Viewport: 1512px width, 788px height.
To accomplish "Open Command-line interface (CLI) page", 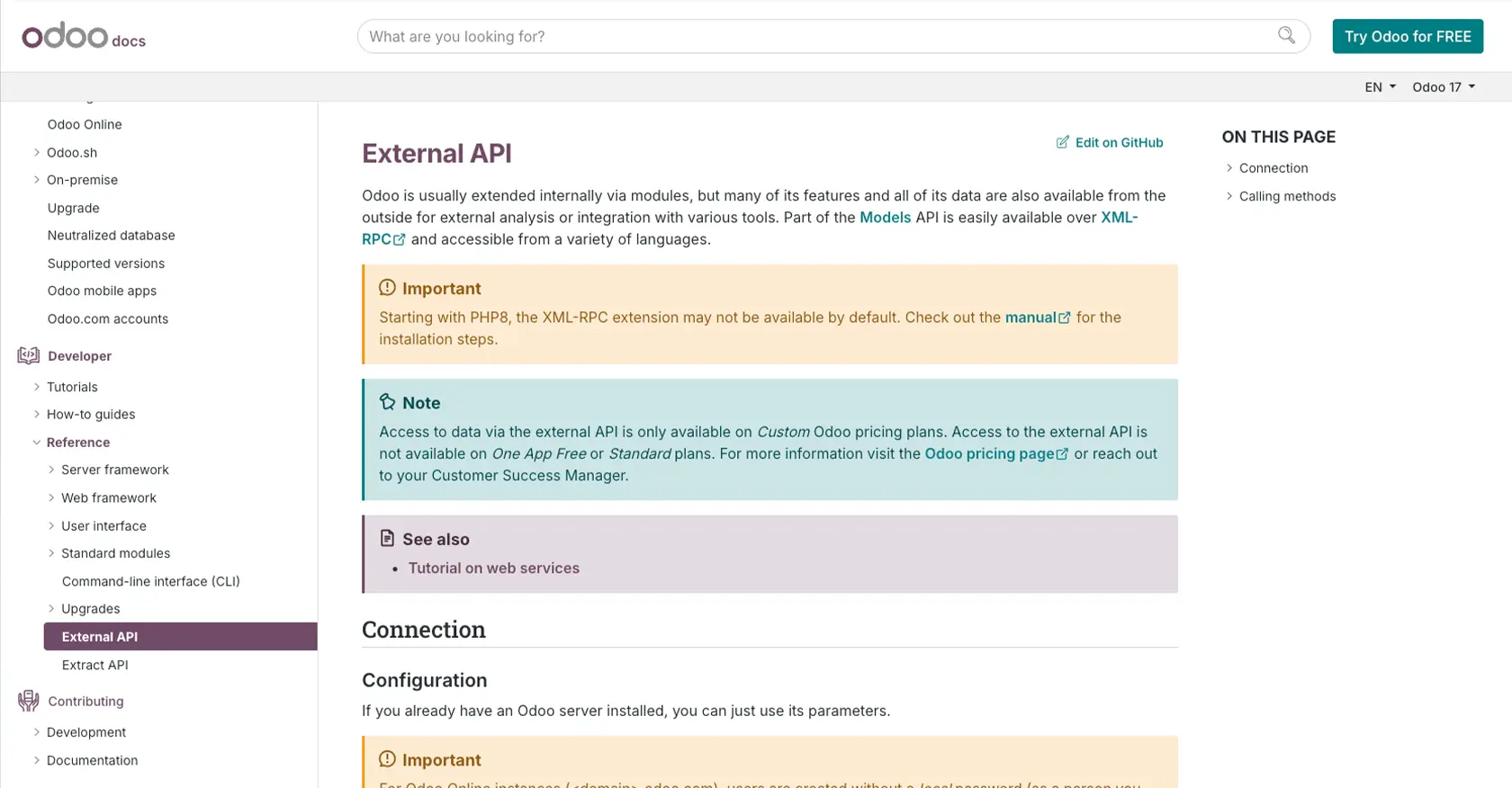I will point(151,581).
